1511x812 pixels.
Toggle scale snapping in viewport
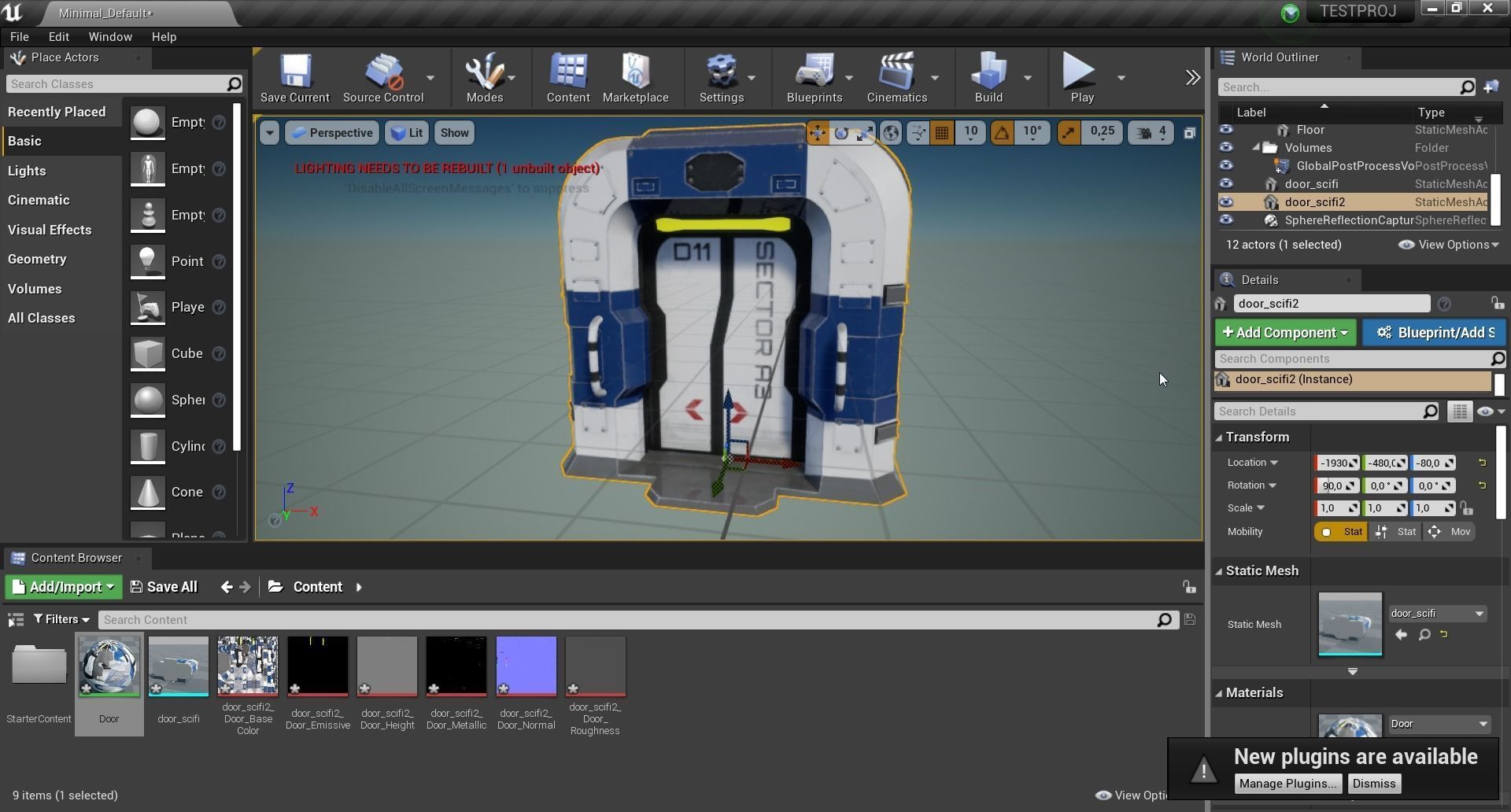pos(1069,133)
